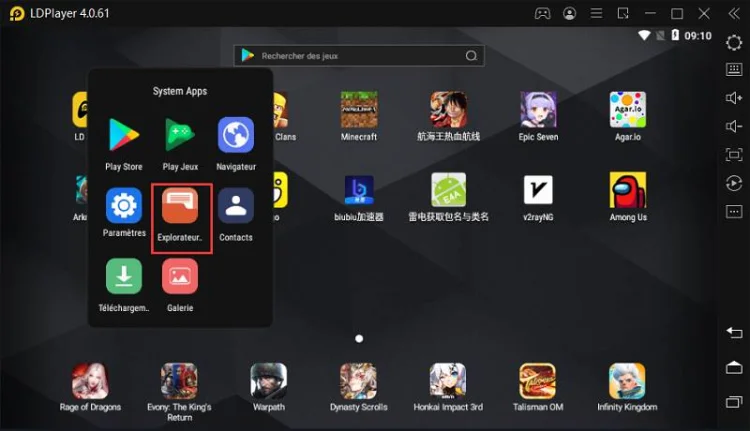Toggle fullscreen from the sidebar
Viewport: 750px width, 431px height.
[734, 155]
